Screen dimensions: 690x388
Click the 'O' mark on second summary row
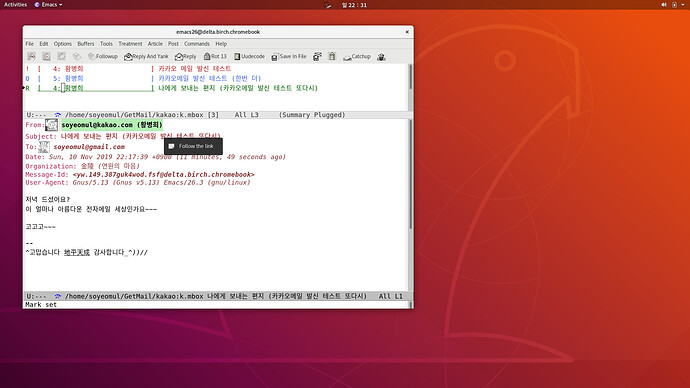pos(27,78)
